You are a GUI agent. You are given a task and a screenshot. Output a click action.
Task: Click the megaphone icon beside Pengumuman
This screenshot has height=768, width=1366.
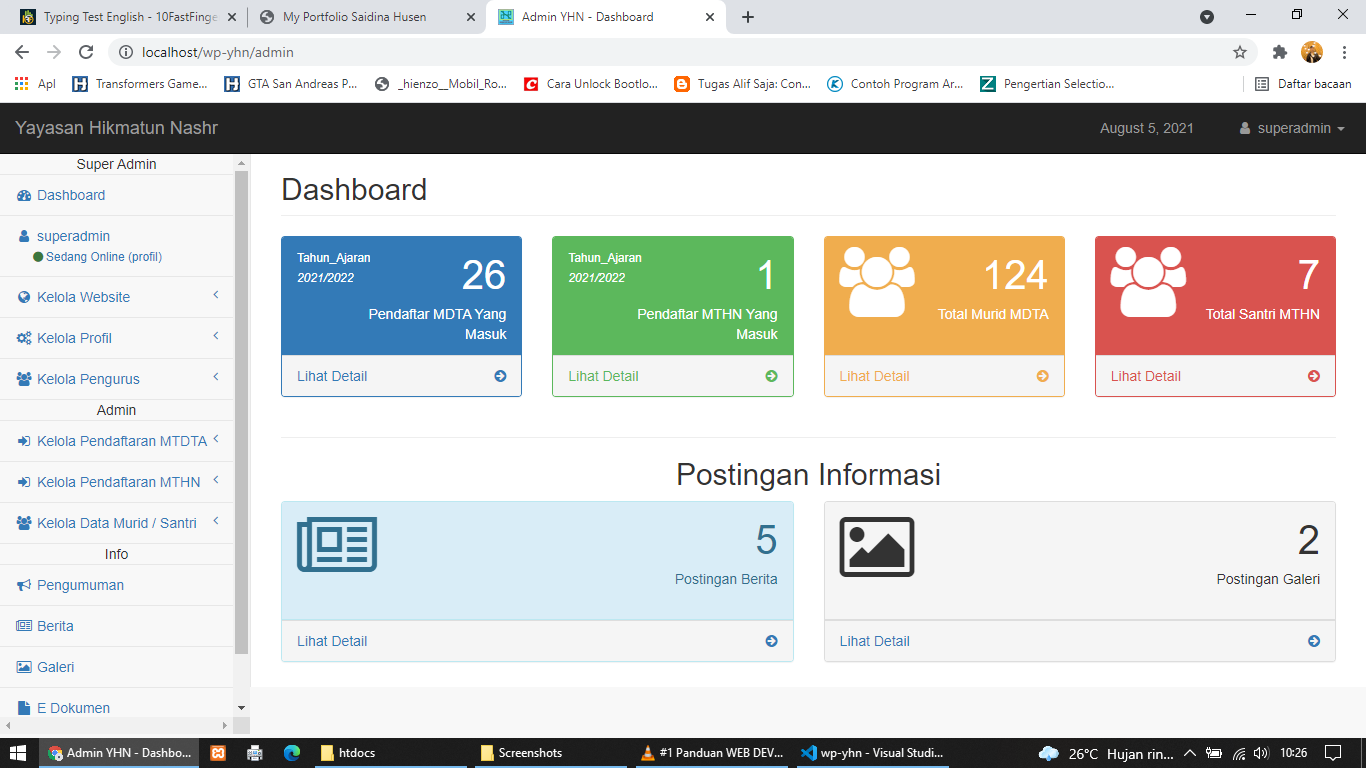click(x=24, y=585)
